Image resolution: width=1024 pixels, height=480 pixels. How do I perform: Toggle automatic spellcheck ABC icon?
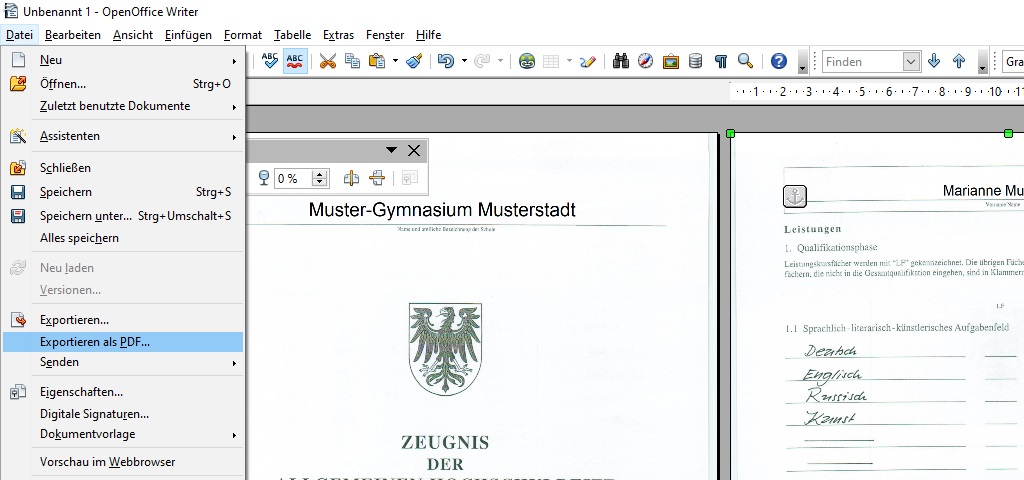295,61
